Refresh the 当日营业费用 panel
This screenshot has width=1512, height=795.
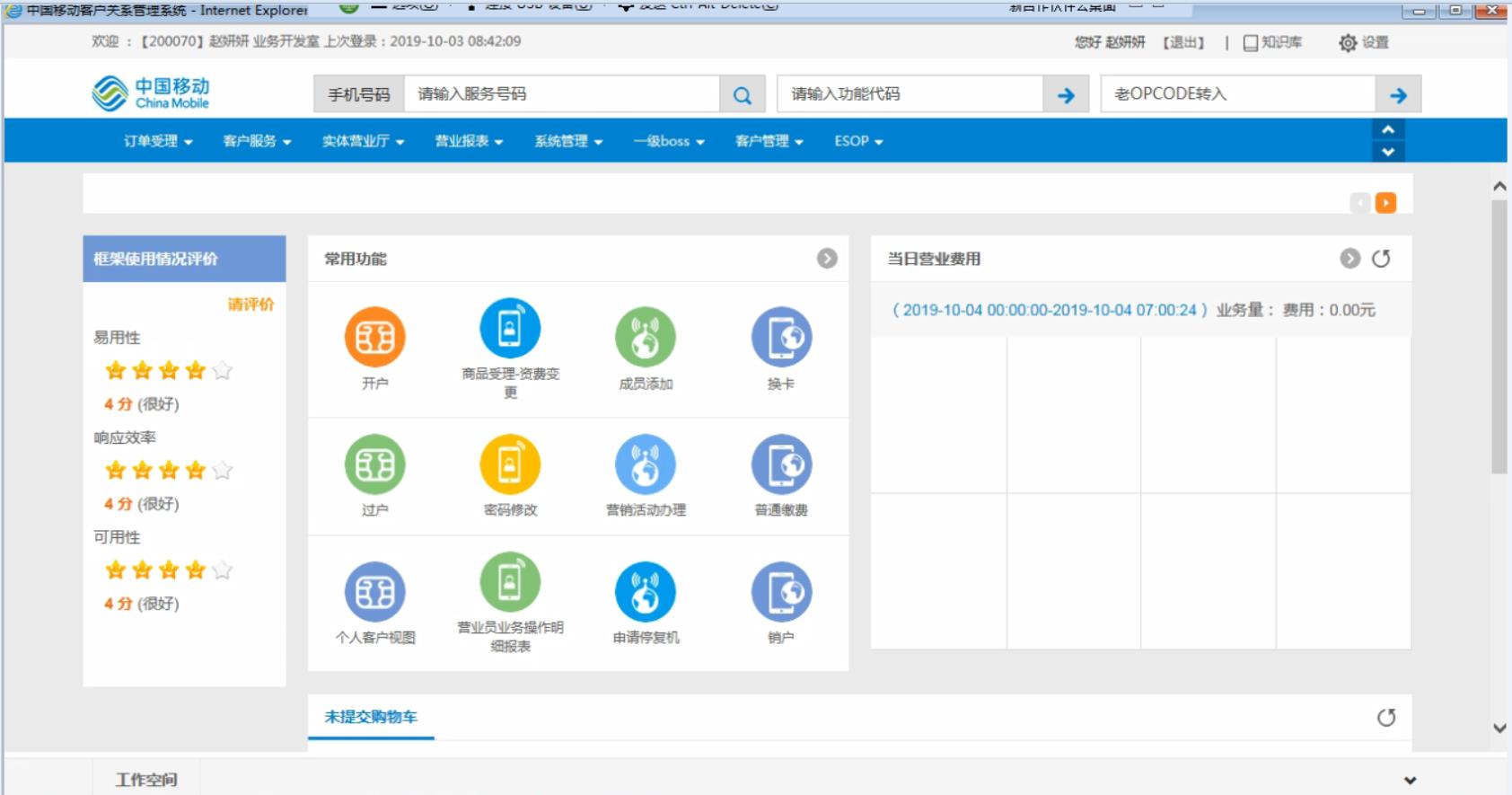pos(1381,259)
